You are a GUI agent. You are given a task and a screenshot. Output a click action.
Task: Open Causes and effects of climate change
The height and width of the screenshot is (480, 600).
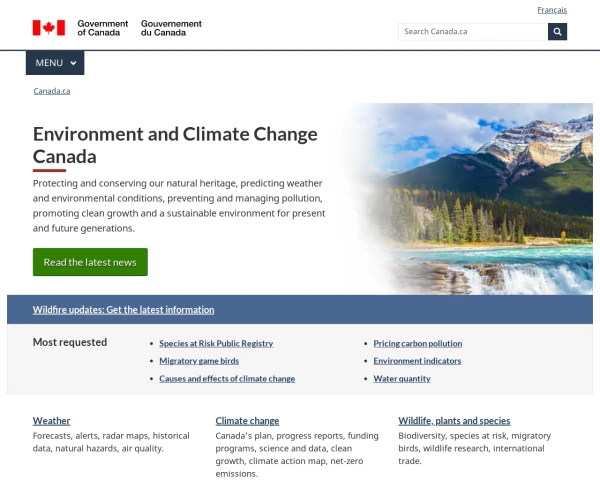pos(227,379)
